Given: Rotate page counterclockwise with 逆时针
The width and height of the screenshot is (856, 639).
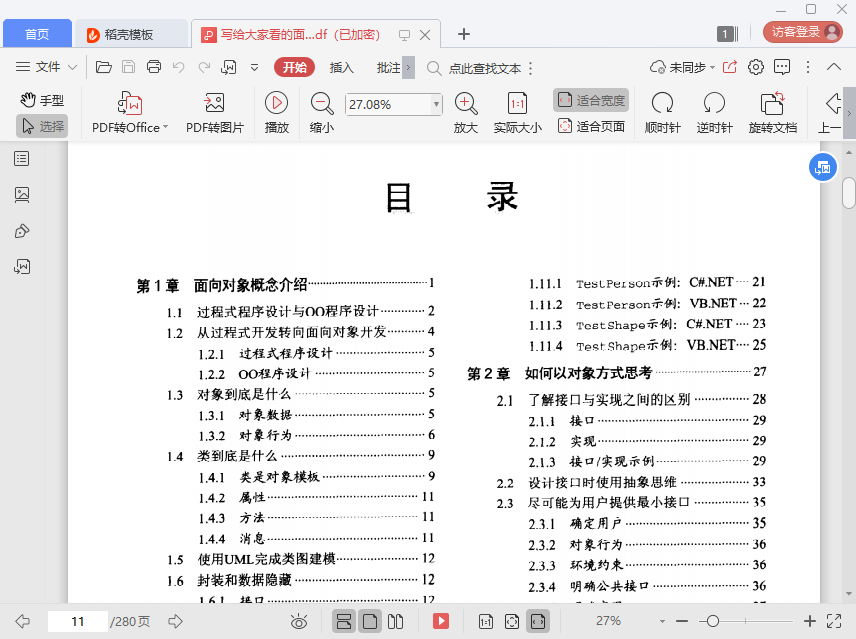Looking at the screenshot, I should [x=714, y=104].
